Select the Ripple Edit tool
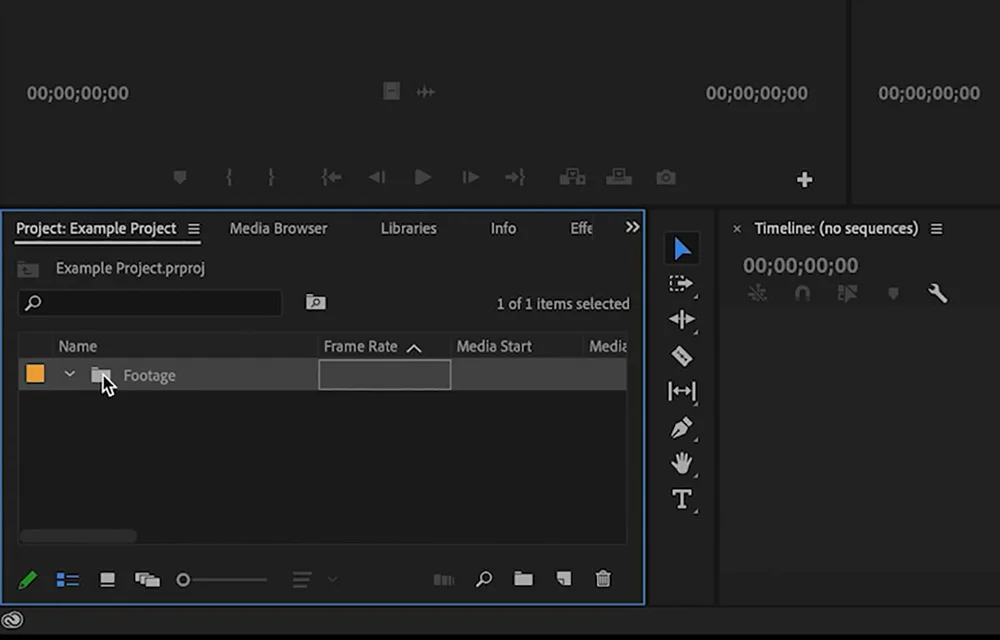This screenshot has width=1000, height=640. [682, 319]
